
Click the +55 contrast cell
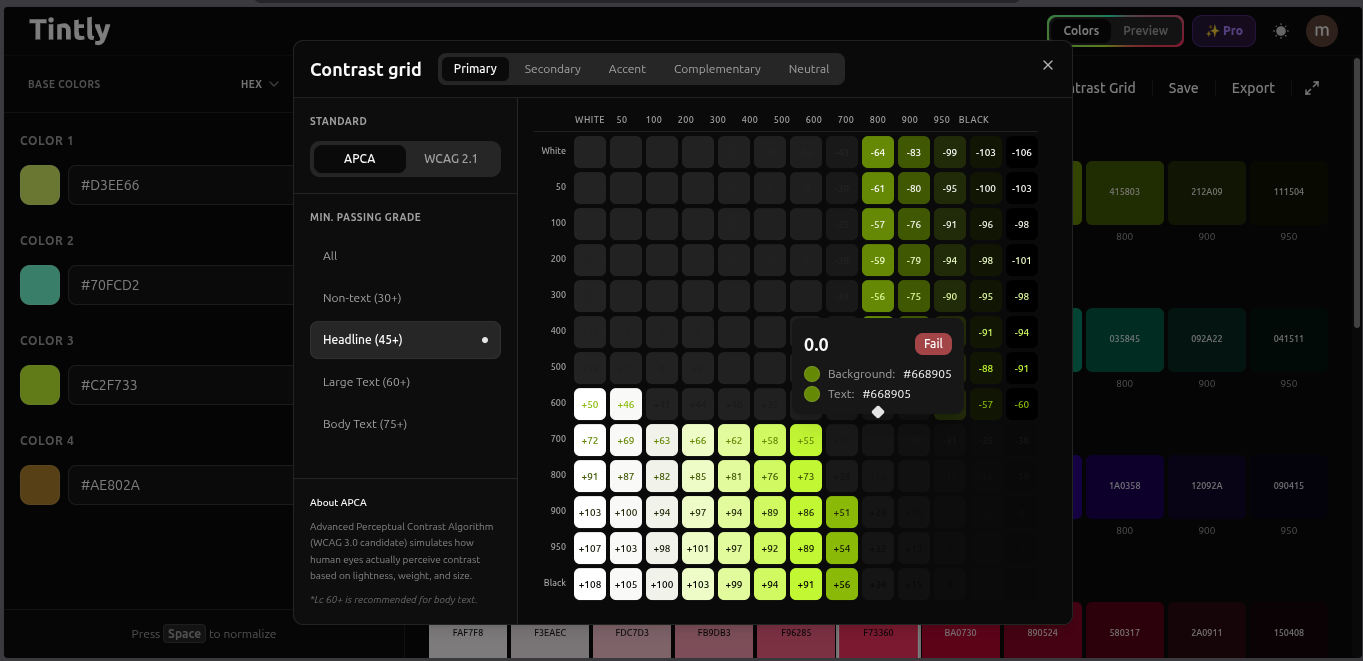click(x=806, y=440)
